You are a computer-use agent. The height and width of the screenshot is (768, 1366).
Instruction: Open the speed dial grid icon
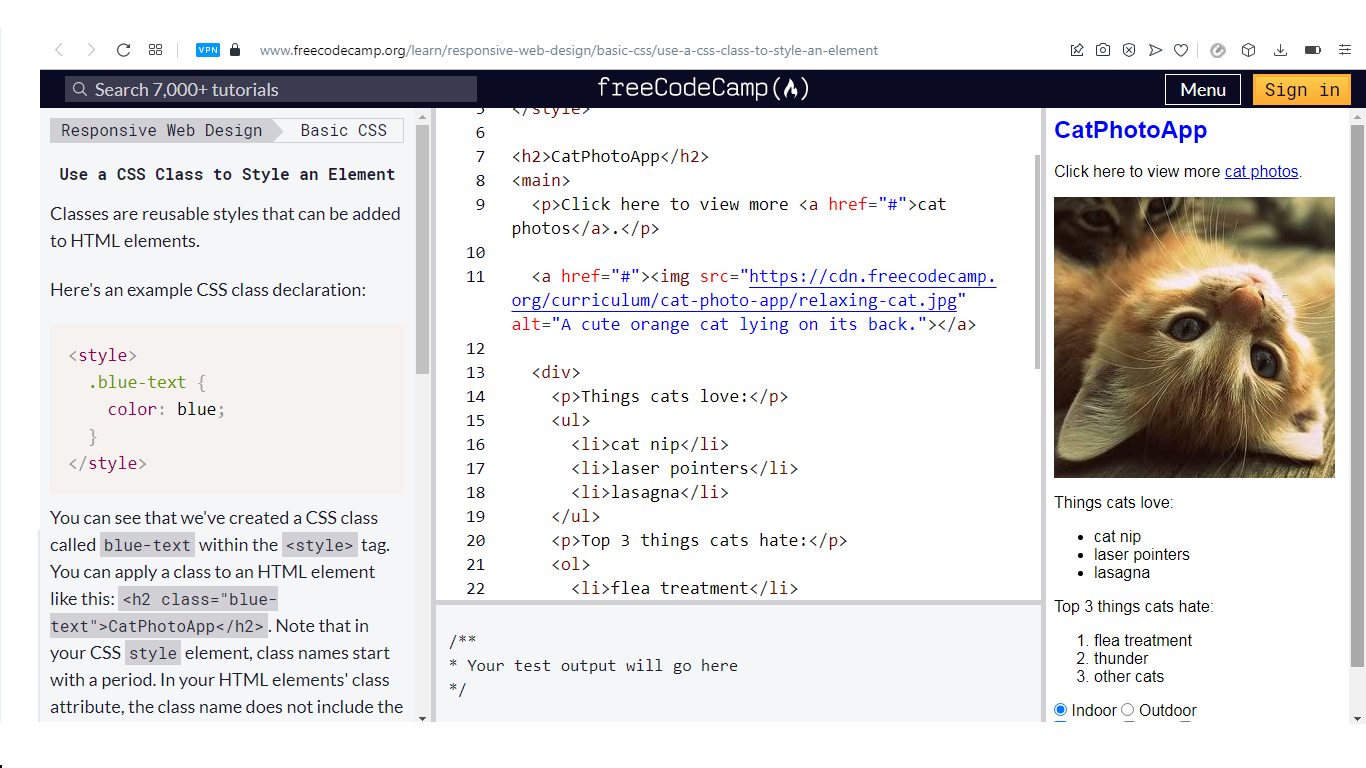155,50
